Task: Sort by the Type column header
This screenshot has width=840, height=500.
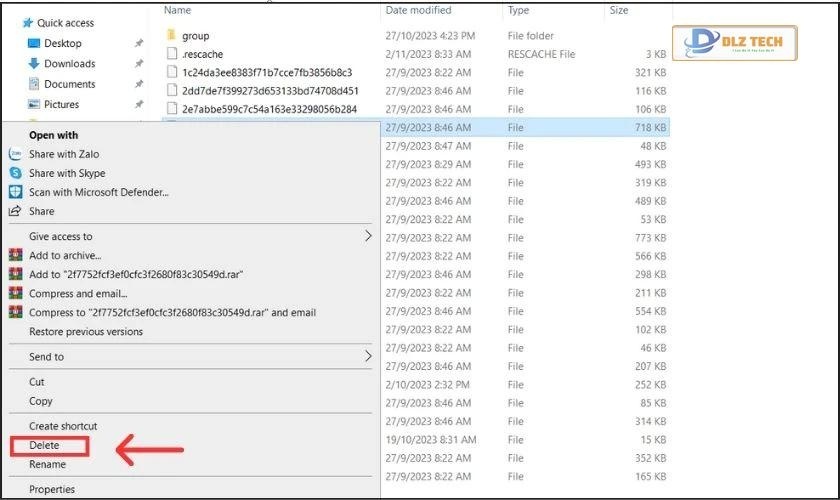Action: [x=518, y=10]
